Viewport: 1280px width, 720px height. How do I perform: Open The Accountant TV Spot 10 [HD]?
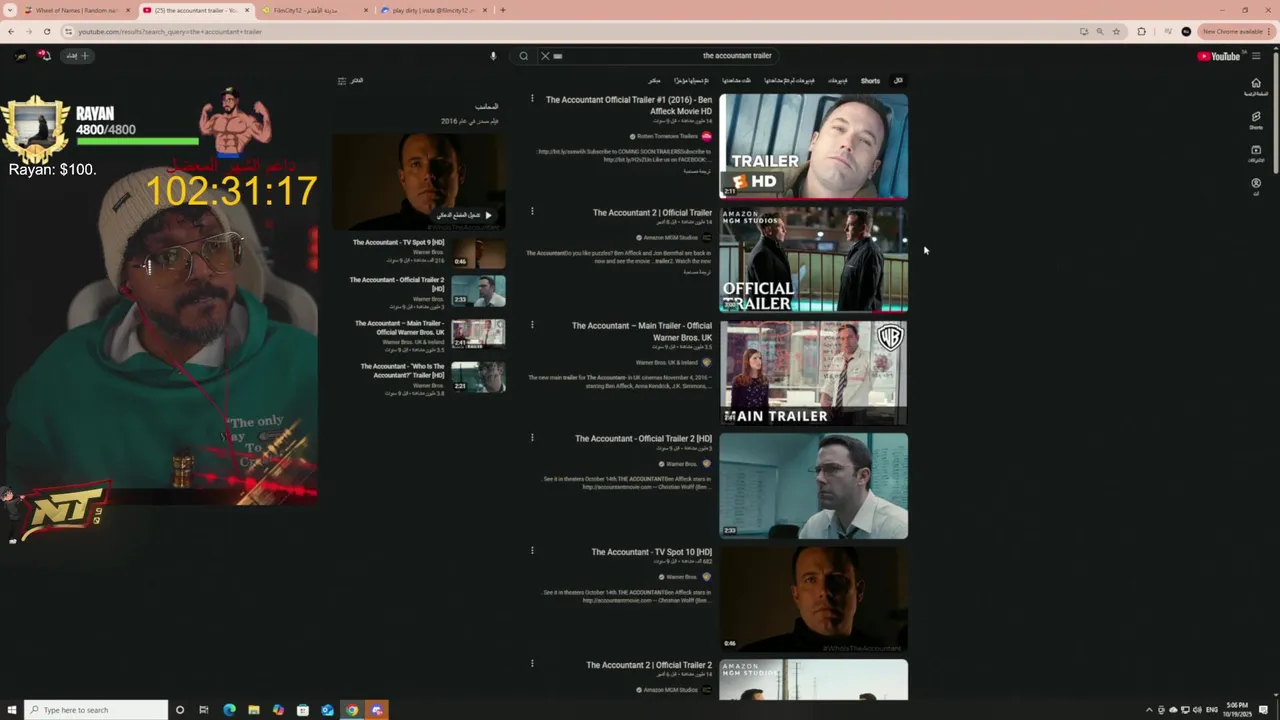click(651, 552)
